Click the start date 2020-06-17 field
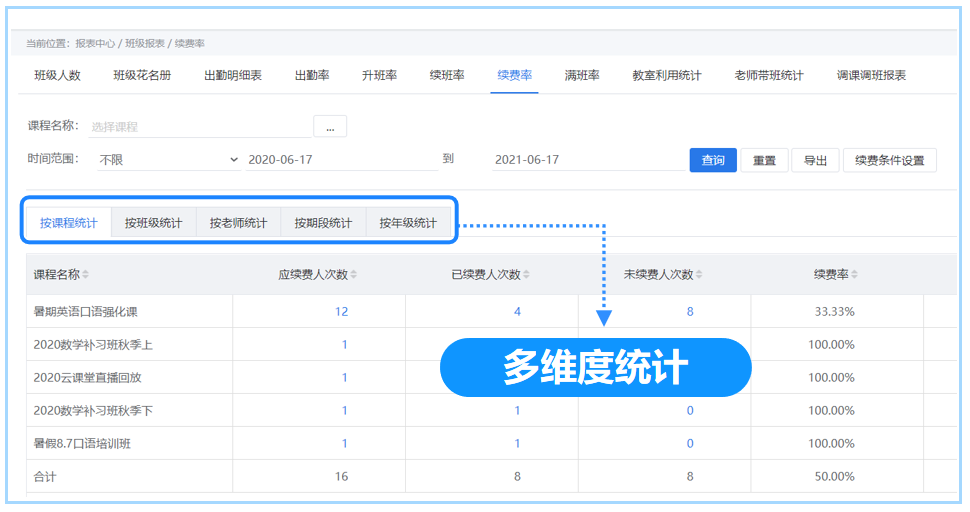This screenshot has width=970, height=512. pyautogui.click(x=340, y=160)
